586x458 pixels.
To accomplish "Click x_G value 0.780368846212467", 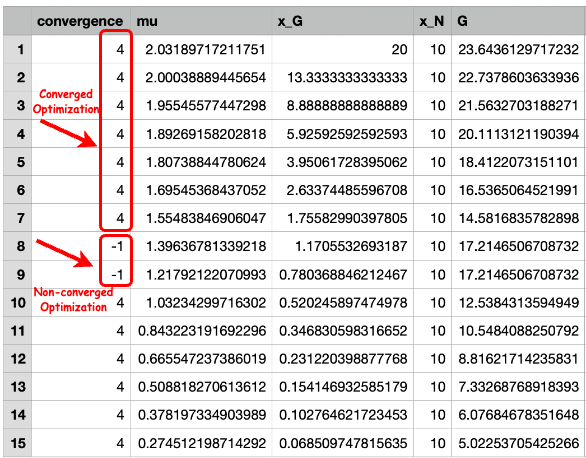I will [x=343, y=275].
